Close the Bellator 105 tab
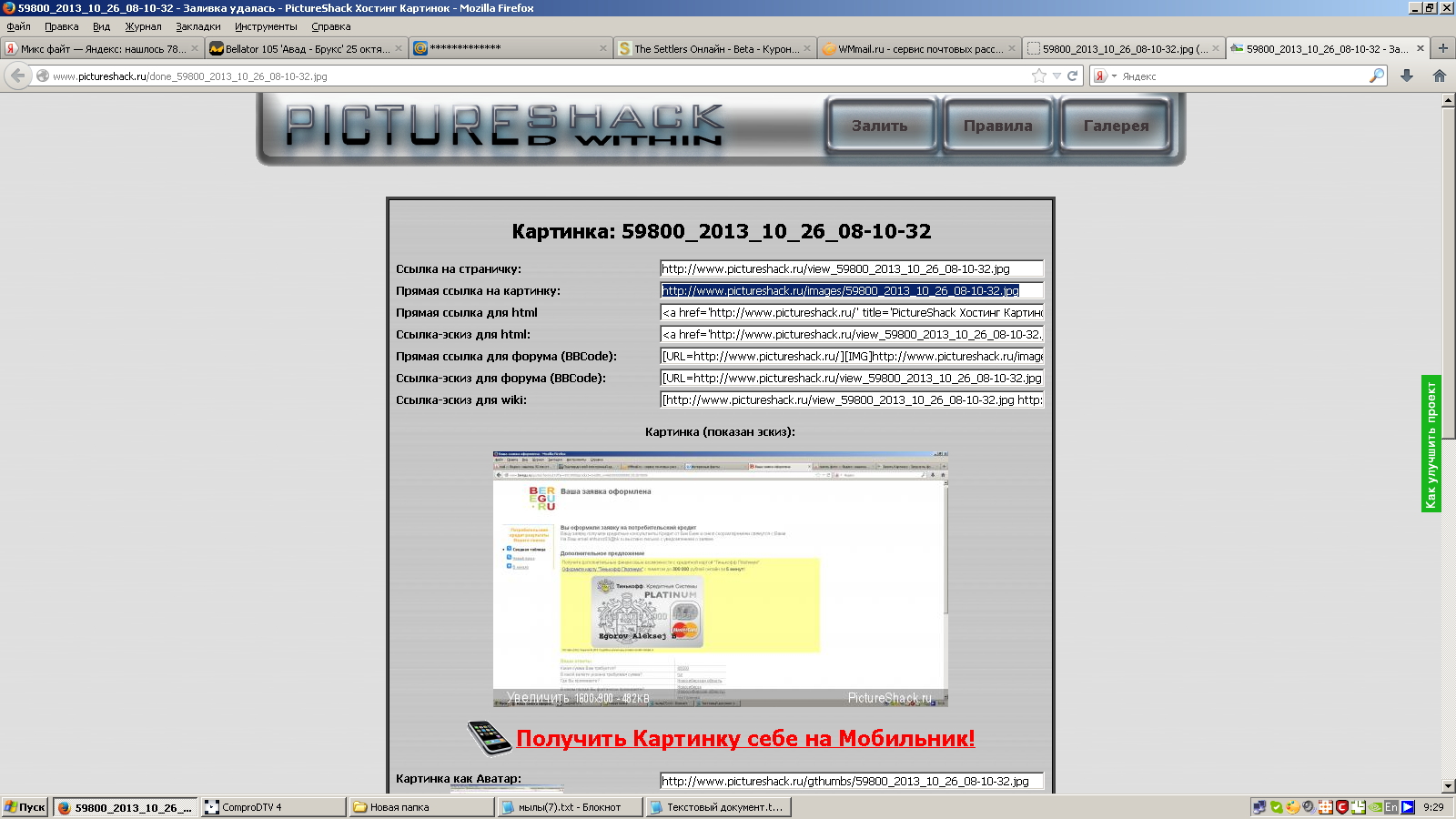The image size is (1456, 819). click(x=399, y=48)
